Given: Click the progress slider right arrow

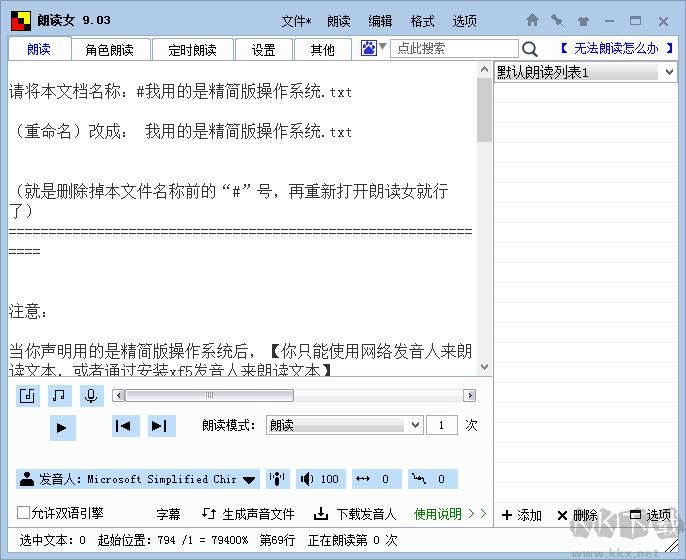Looking at the screenshot, I should (470, 396).
